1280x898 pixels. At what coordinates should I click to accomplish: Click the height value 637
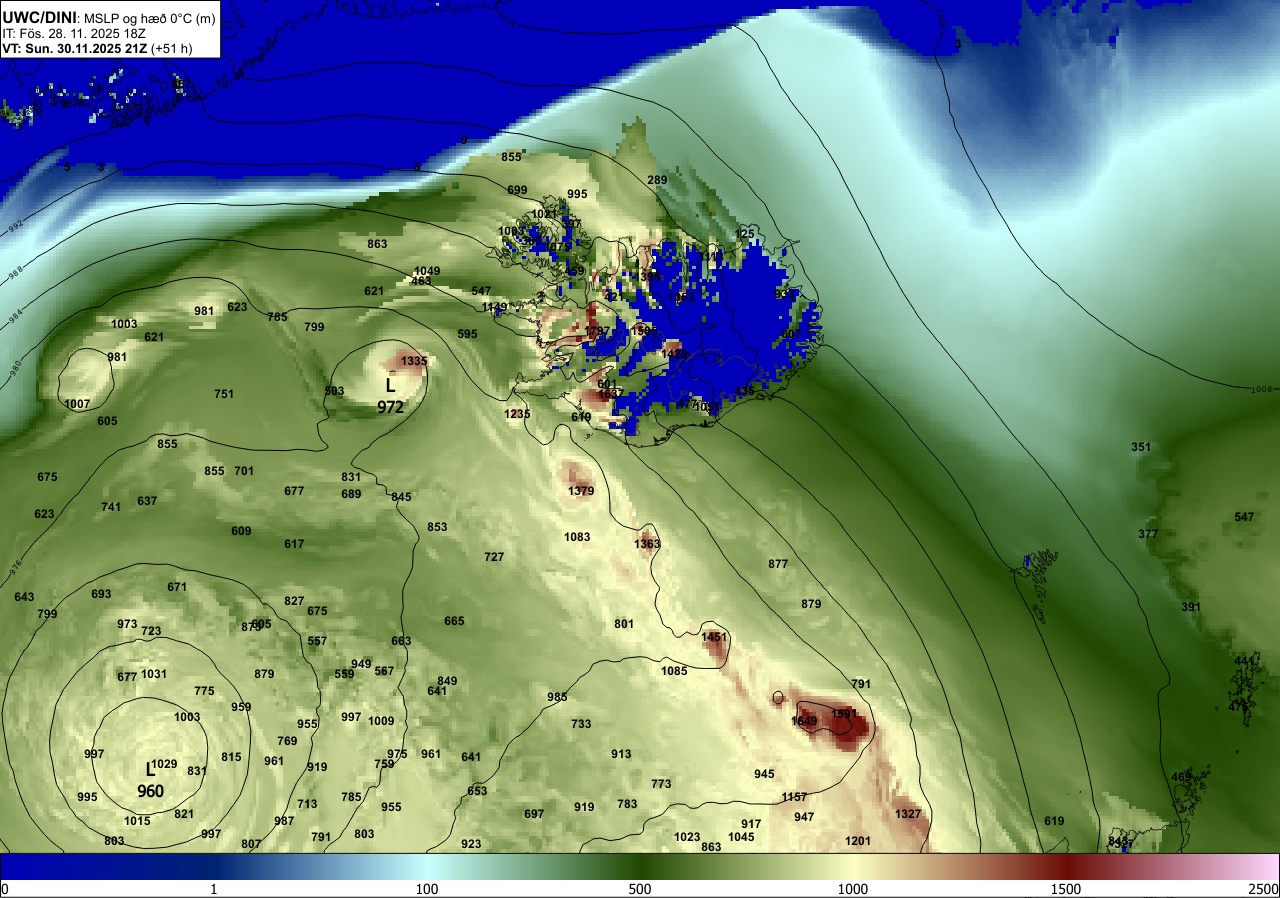coord(147,501)
